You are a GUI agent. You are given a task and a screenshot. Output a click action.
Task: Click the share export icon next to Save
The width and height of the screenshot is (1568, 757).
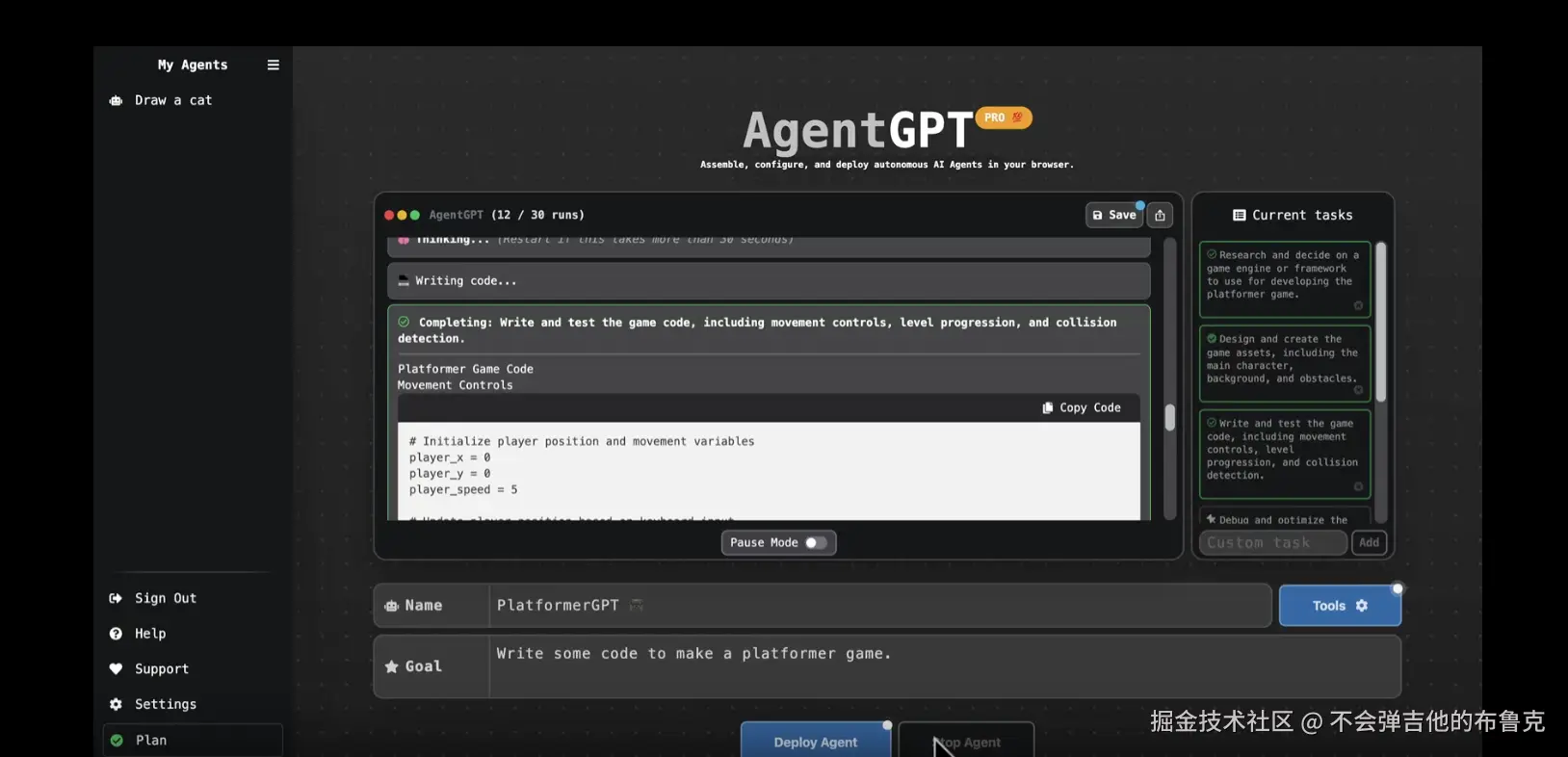[x=1160, y=215]
